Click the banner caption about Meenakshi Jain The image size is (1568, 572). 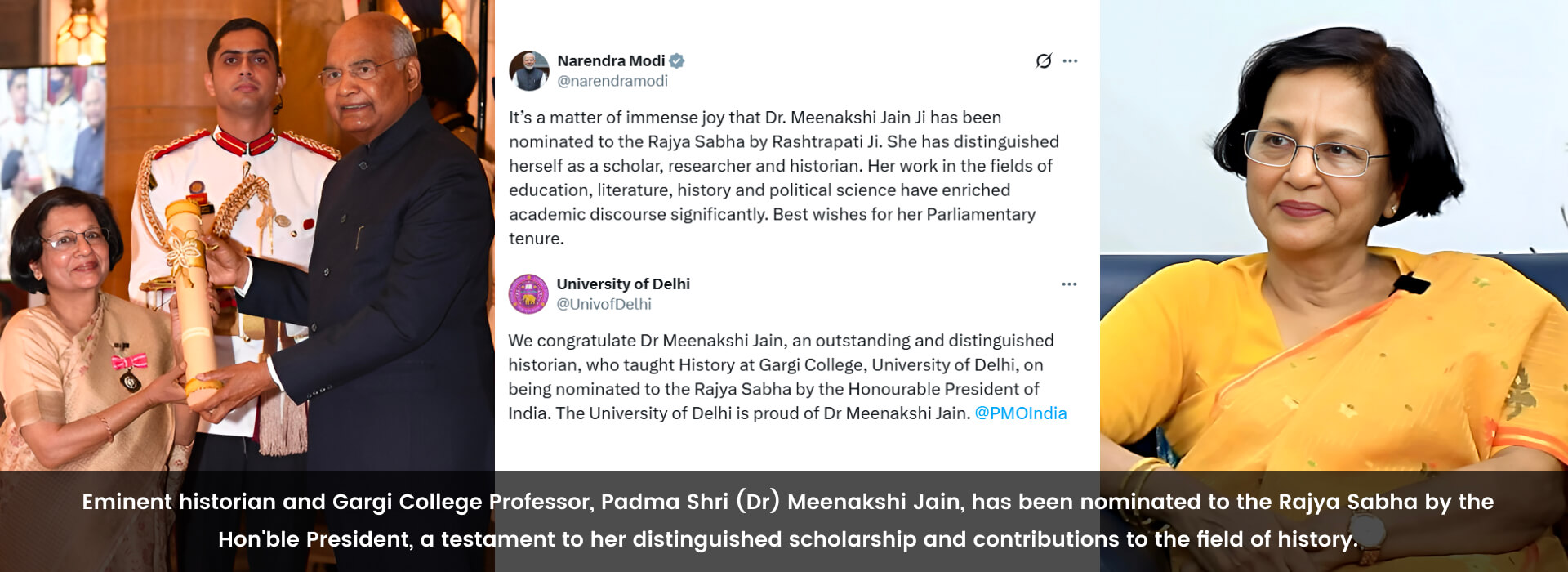point(787,520)
